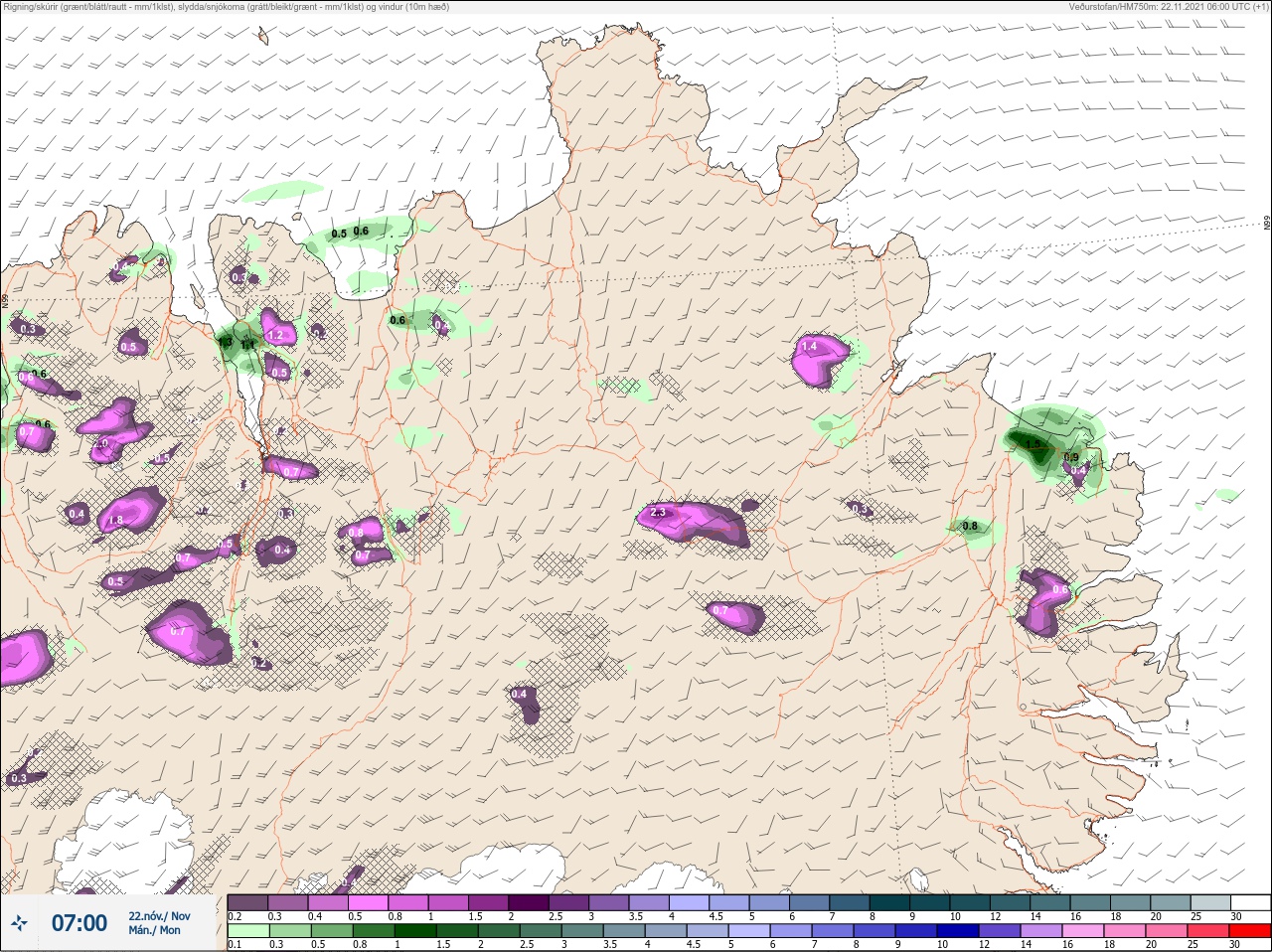Select the 07:00 forecast time display
Image resolution: width=1272 pixels, height=952 pixels.
click(x=79, y=923)
